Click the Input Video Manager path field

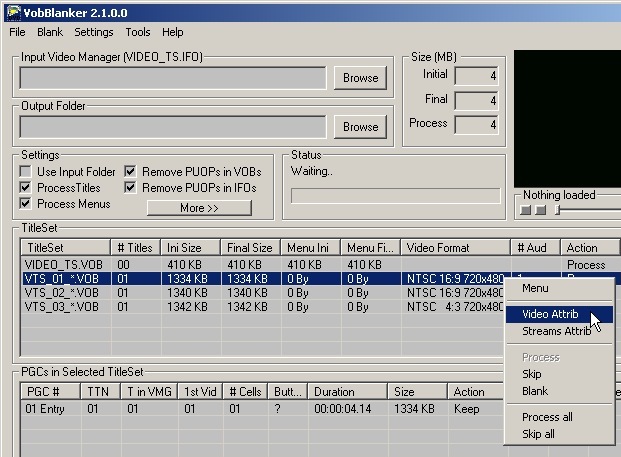click(173, 78)
